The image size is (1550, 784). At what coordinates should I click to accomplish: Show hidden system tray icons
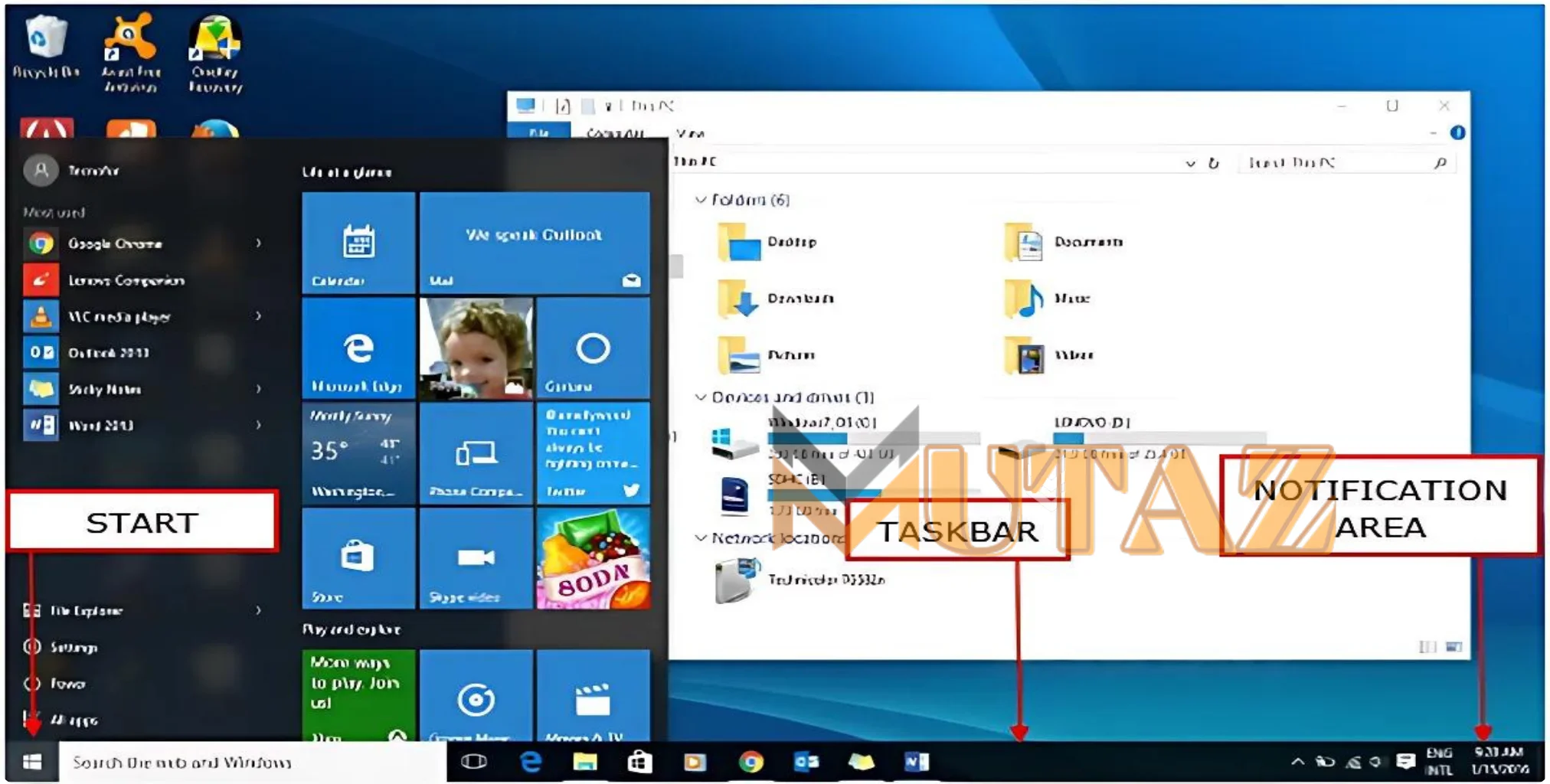tap(1297, 762)
